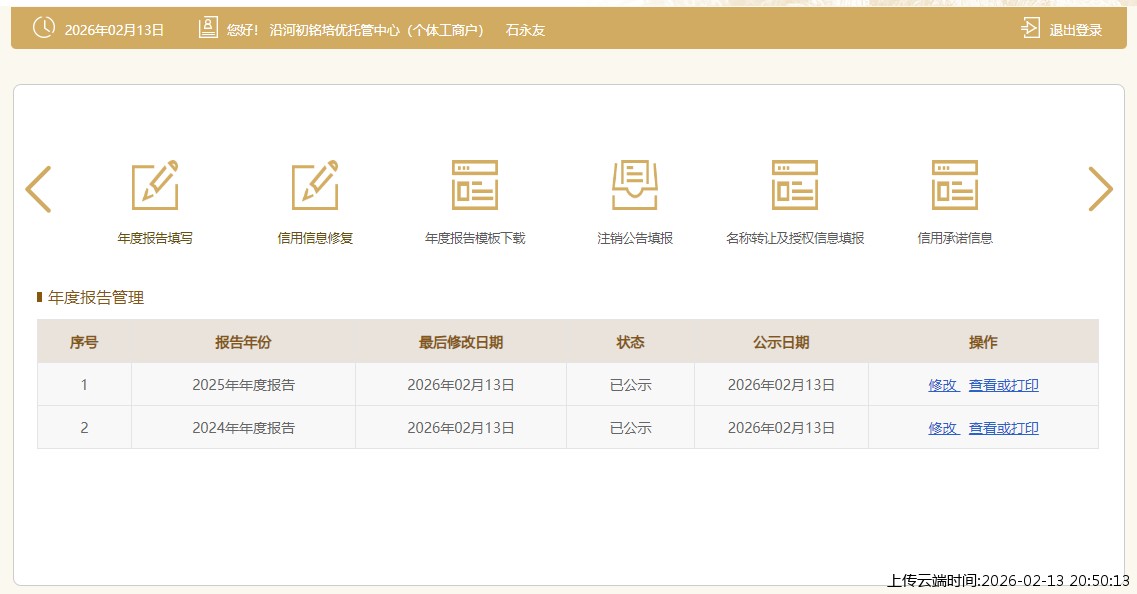
Task: Select the 信用承诺信息 menu label
Action: [955, 238]
